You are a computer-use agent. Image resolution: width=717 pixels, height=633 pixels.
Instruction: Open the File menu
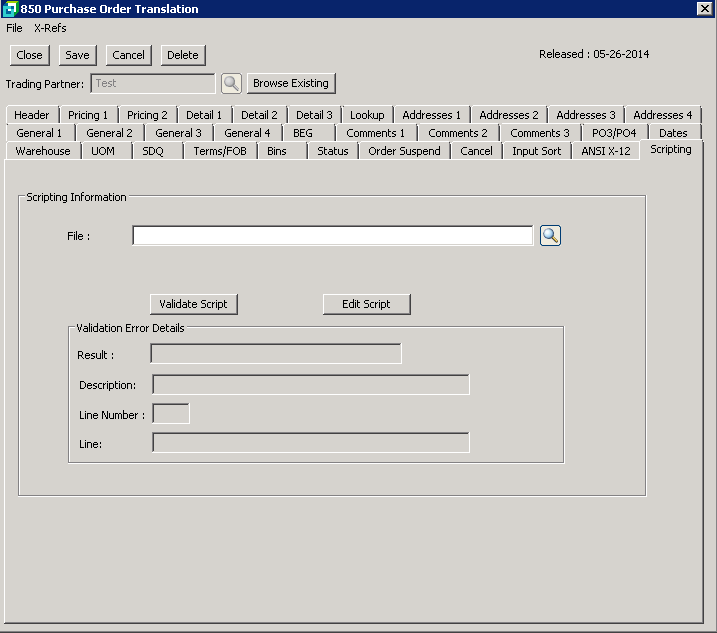[14, 28]
